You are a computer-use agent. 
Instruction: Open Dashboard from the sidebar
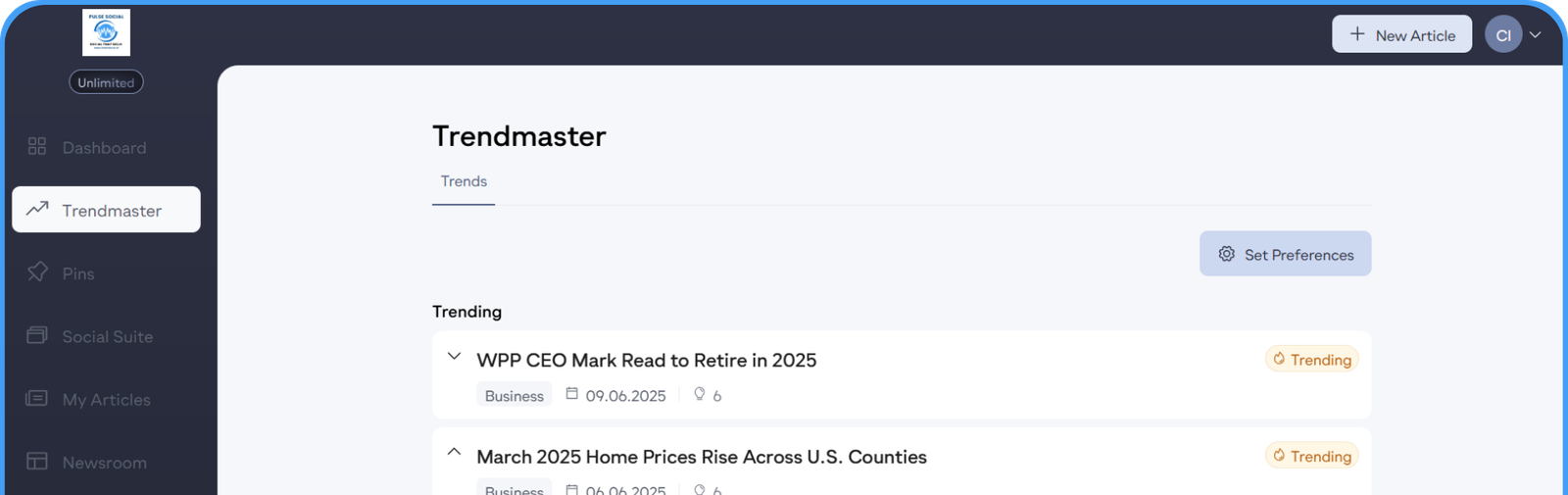point(104,148)
